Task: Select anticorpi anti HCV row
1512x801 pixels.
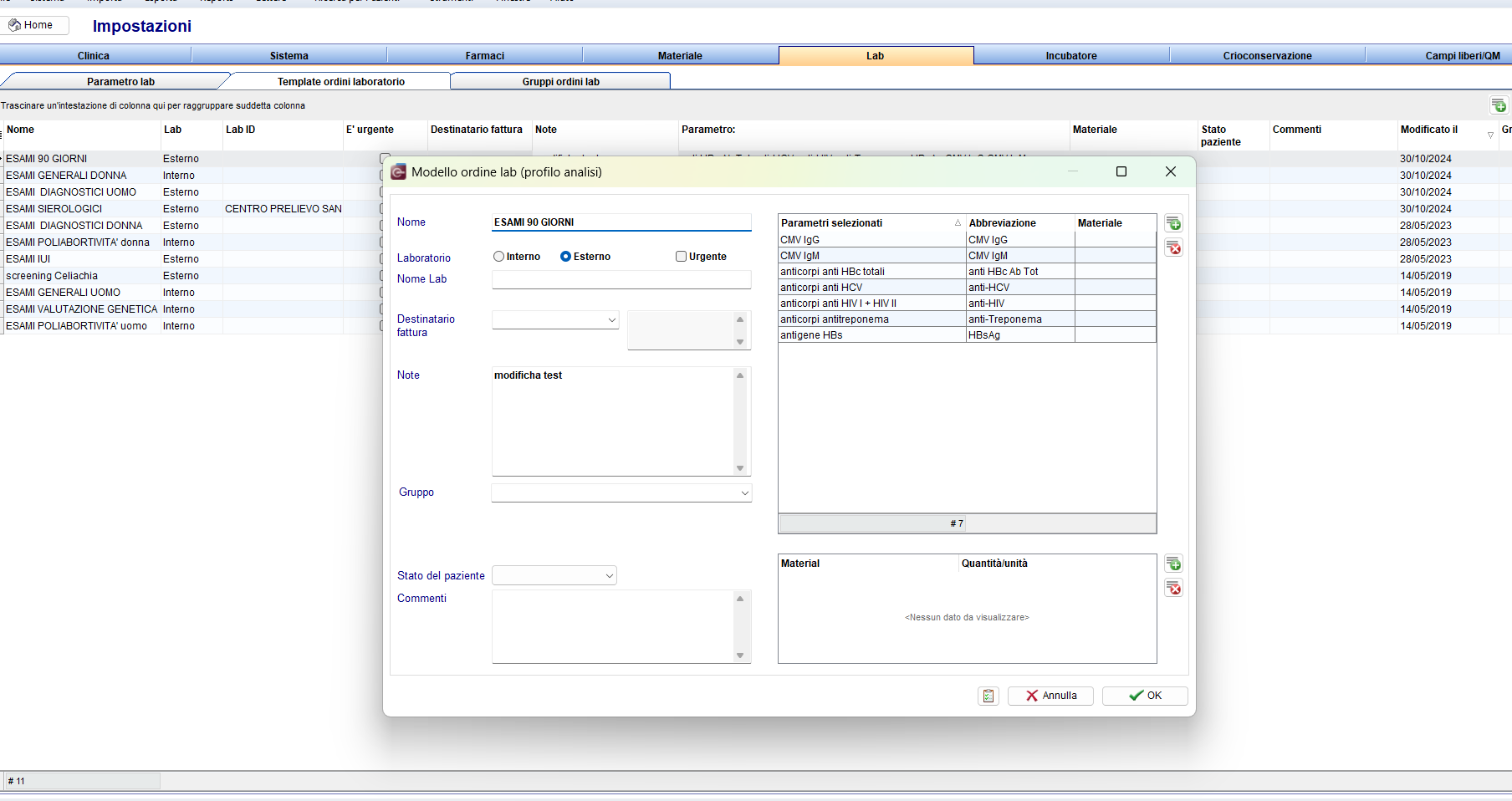Action: tap(968, 288)
